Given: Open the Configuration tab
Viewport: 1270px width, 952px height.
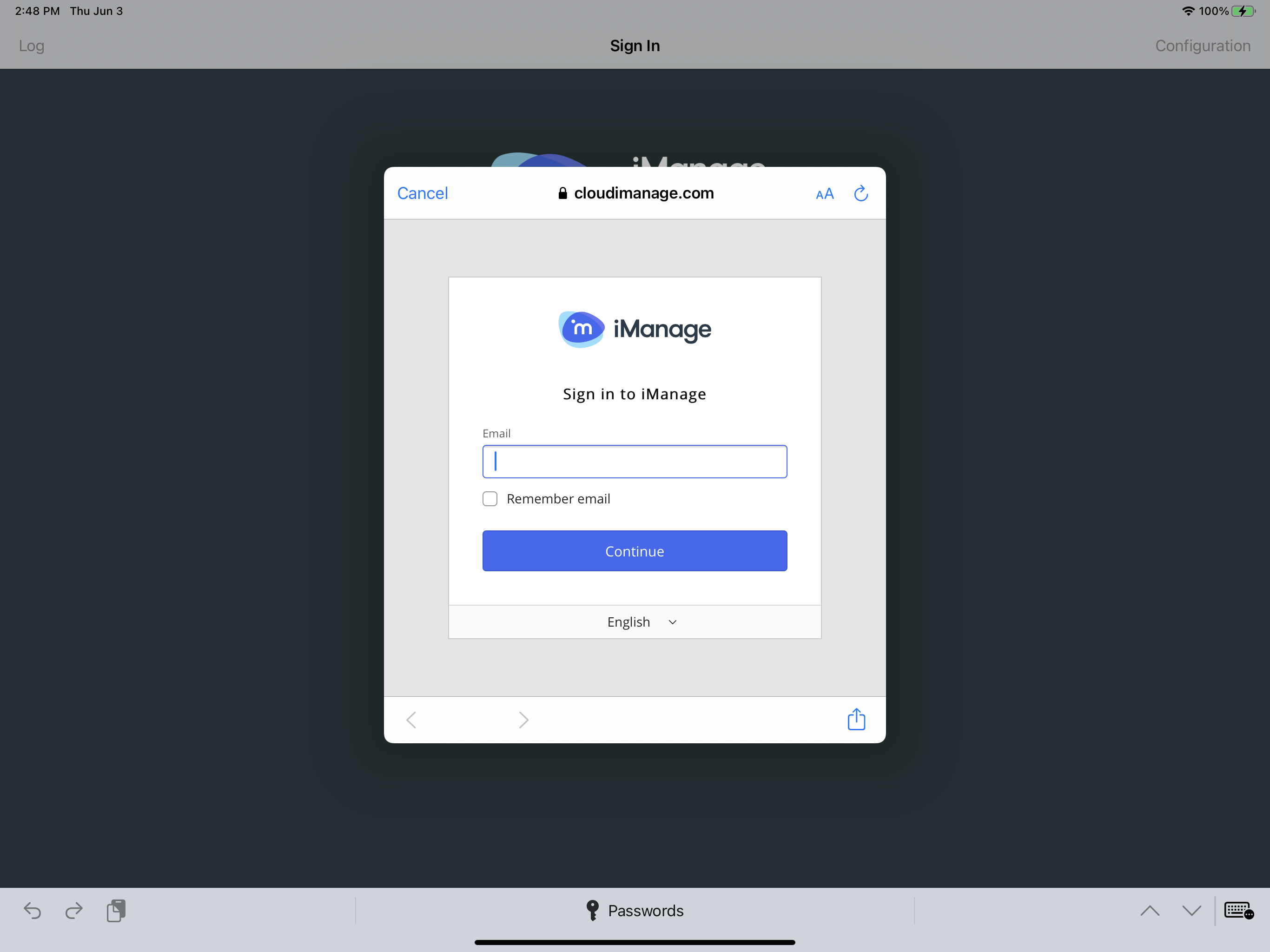Looking at the screenshot, I should coord(1202,46).
